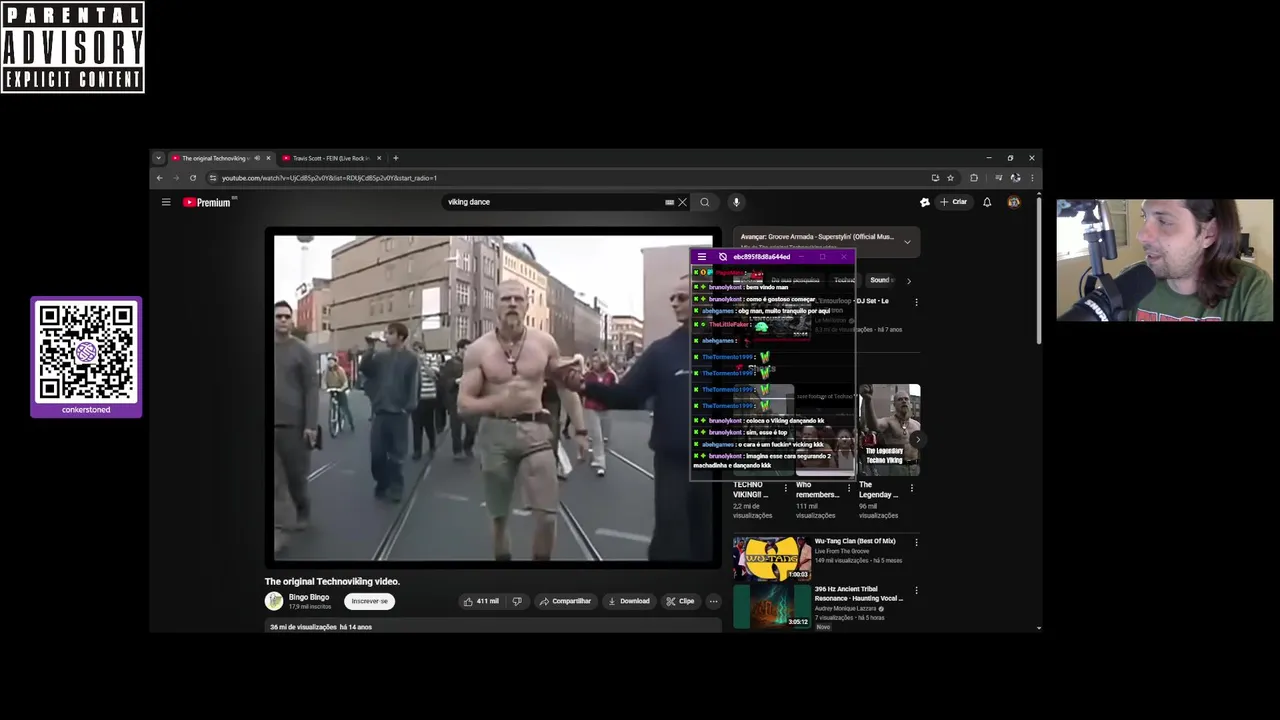This screenshot has height=720, width=1280.
Task: Subscribe with the Inscrever-se button
Action: click(369, 601)
